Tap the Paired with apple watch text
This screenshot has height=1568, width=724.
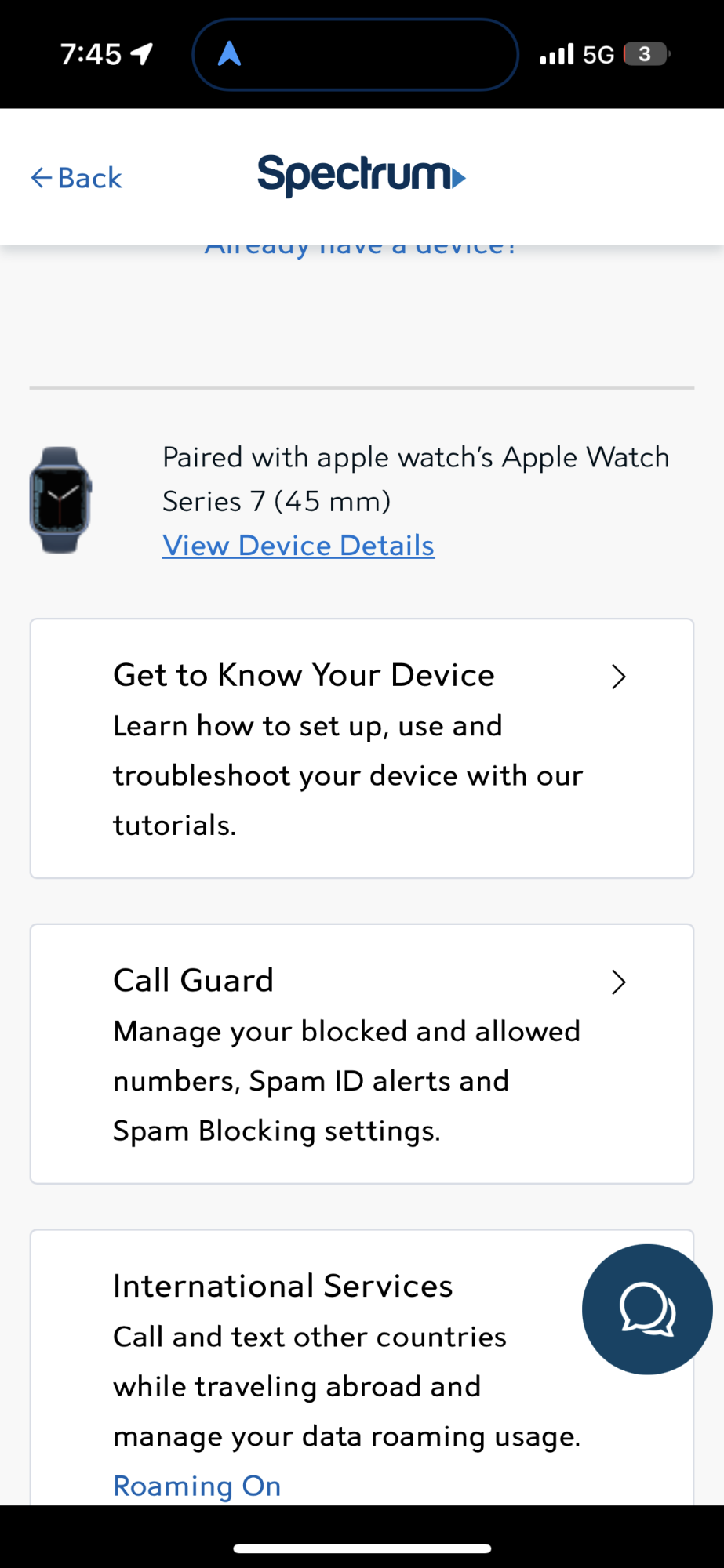(x=416, y=479)
